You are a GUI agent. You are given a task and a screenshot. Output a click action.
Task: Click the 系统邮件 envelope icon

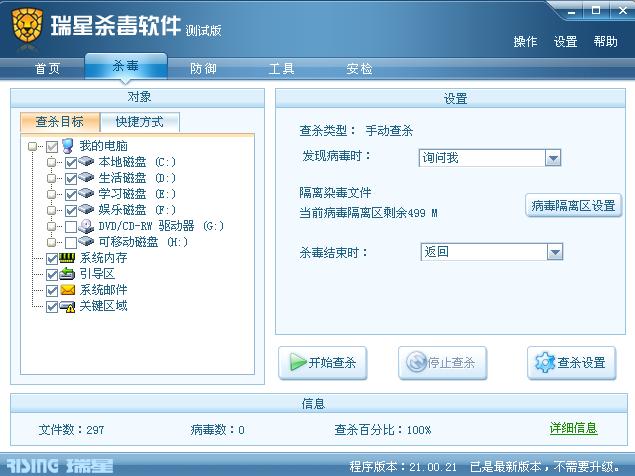pyautogui.click(x=67, y=290)
